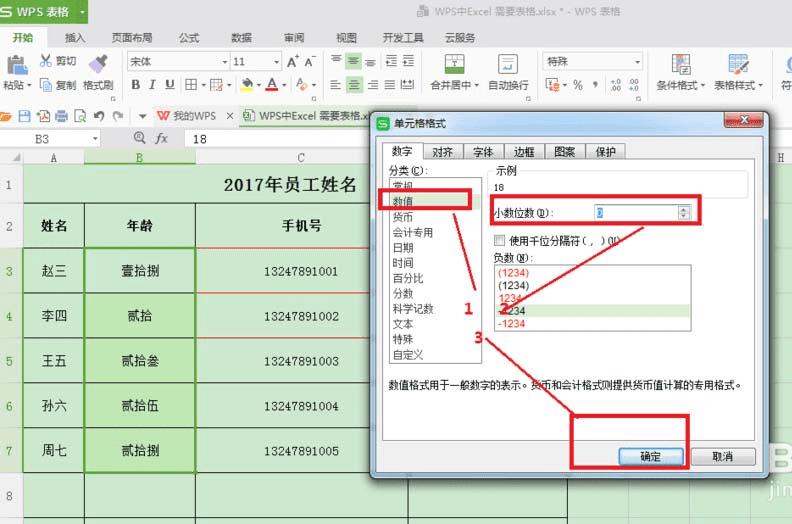Image resolution: width=792 pixels, height=524 pixels.
Task: Click the Paste icon in ribbon
Action: (17, 65)
